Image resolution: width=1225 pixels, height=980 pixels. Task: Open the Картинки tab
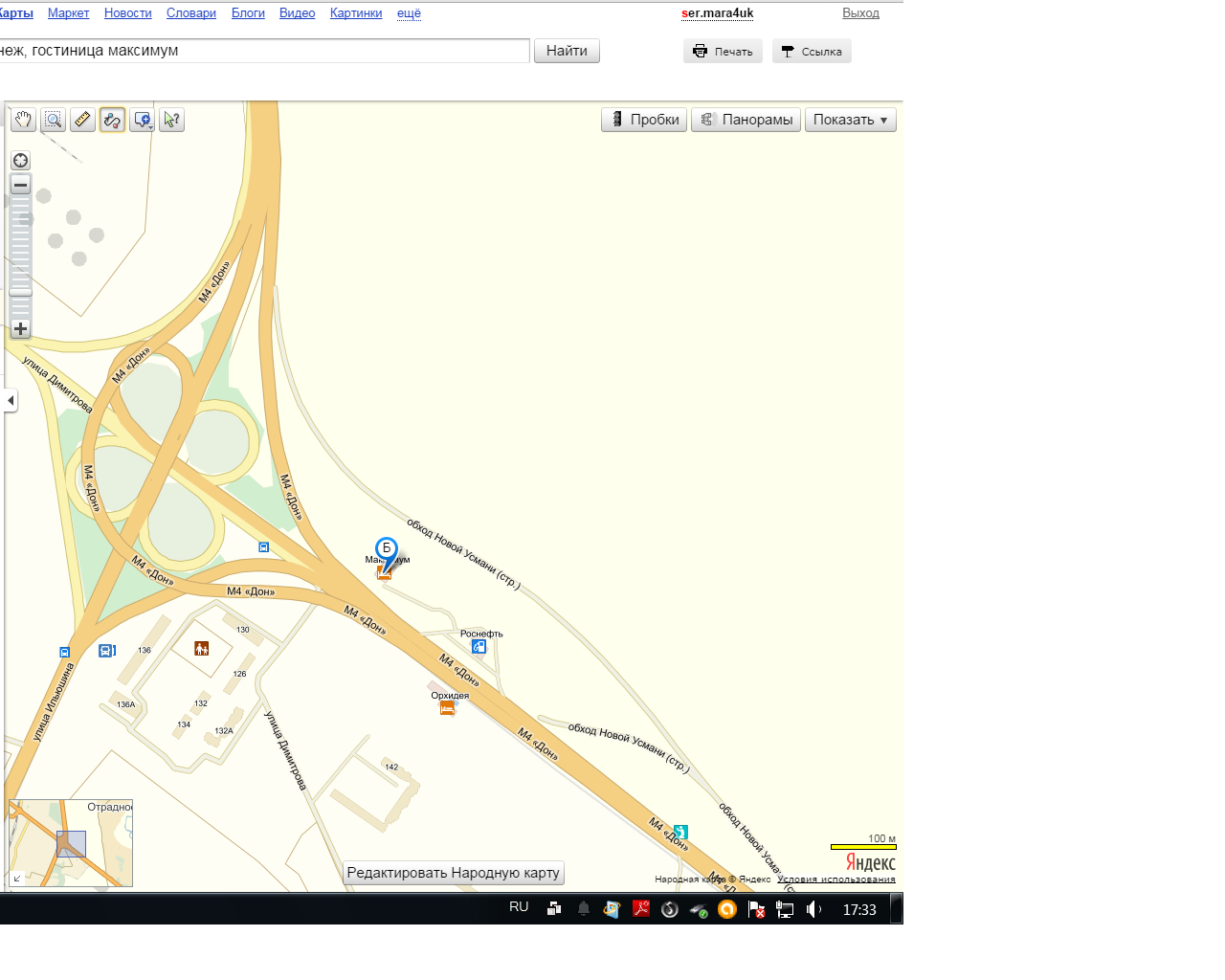[x=356, y=13]
